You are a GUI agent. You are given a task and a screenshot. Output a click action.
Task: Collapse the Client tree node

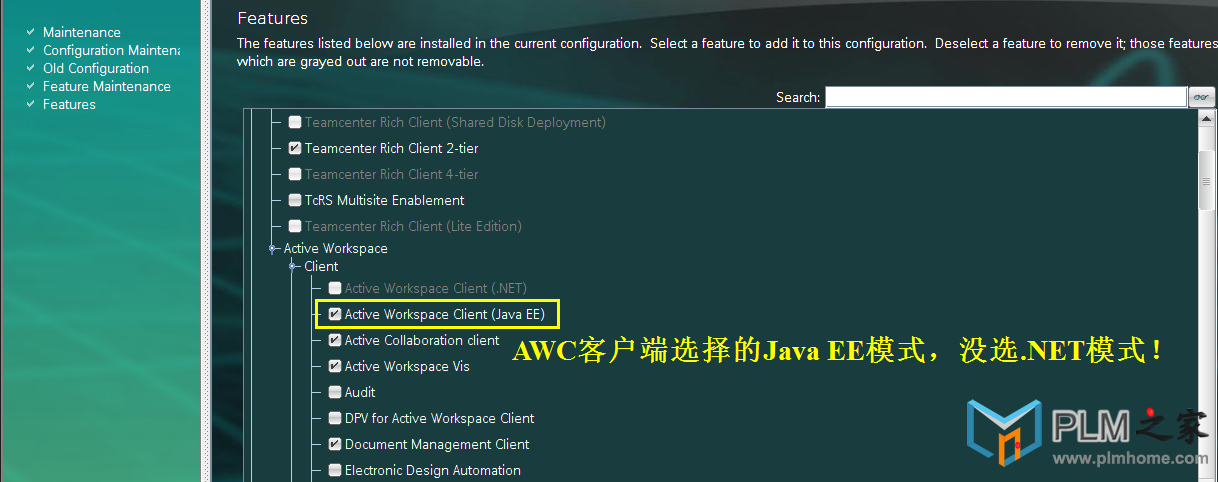(x=293, y=266)
